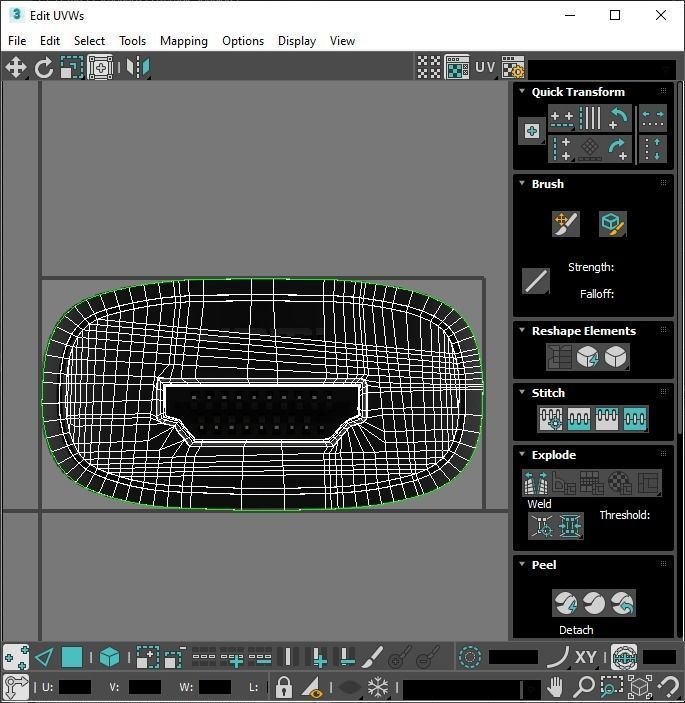The image size is (685, 703).
Task: Toggle Vertex sub-object mode
Action: coord(16,657)
